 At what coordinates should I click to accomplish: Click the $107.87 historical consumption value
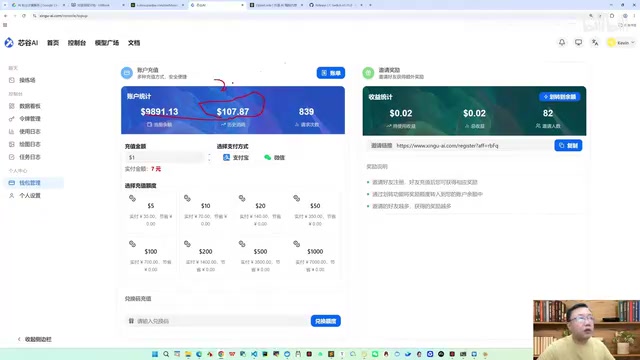coord(233,111)
